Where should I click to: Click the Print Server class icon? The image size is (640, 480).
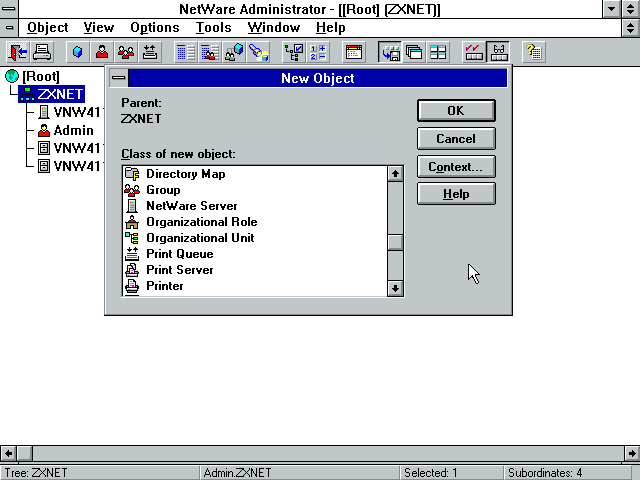click(132, 270)
